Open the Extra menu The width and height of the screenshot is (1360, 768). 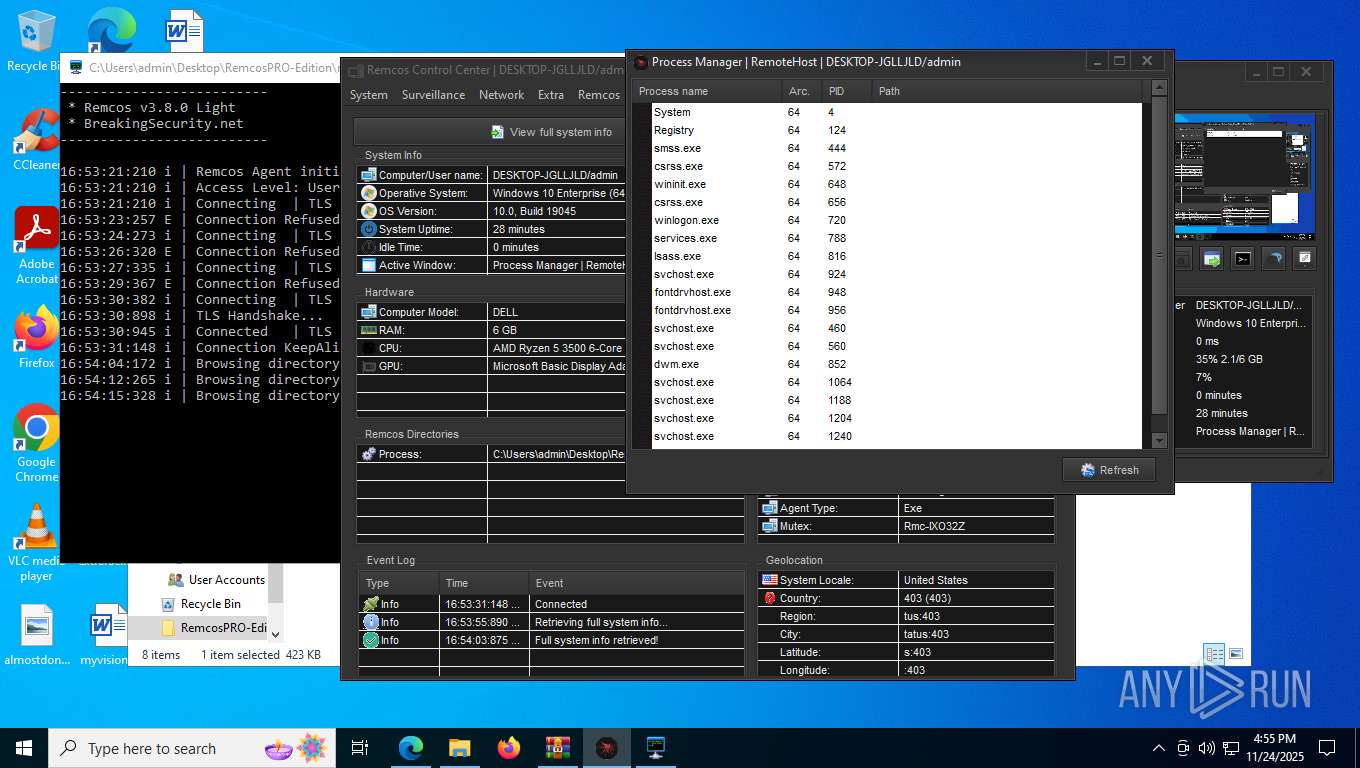[551, 95]
